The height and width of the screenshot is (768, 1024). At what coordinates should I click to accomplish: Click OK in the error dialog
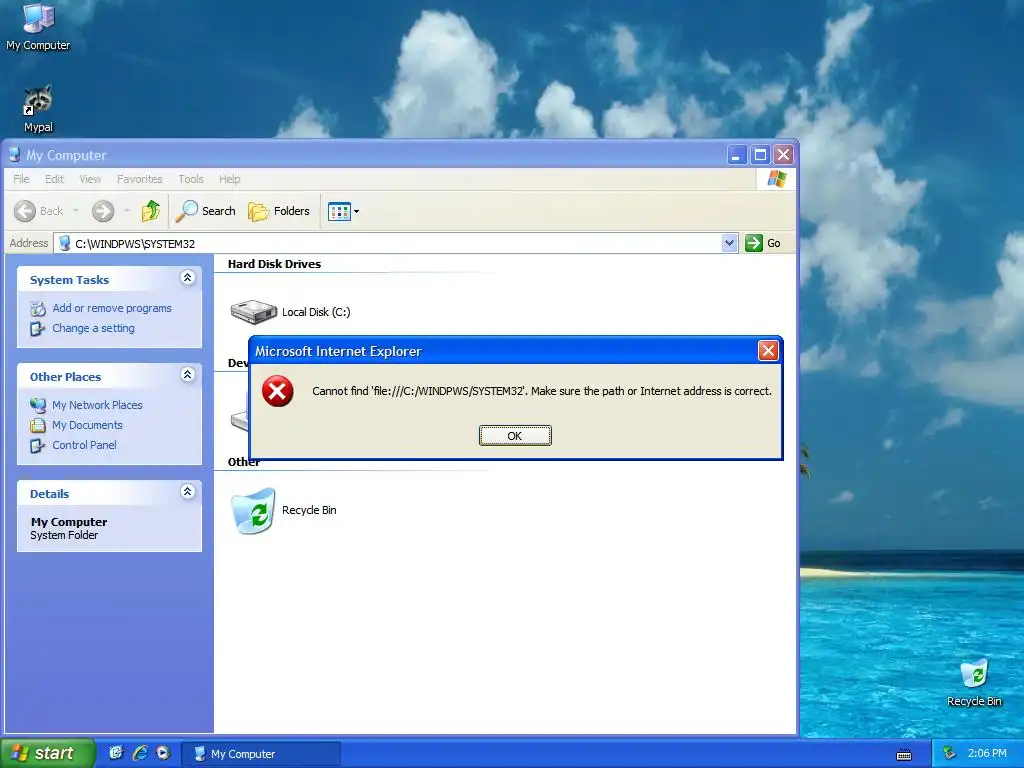tap(515, 436)
